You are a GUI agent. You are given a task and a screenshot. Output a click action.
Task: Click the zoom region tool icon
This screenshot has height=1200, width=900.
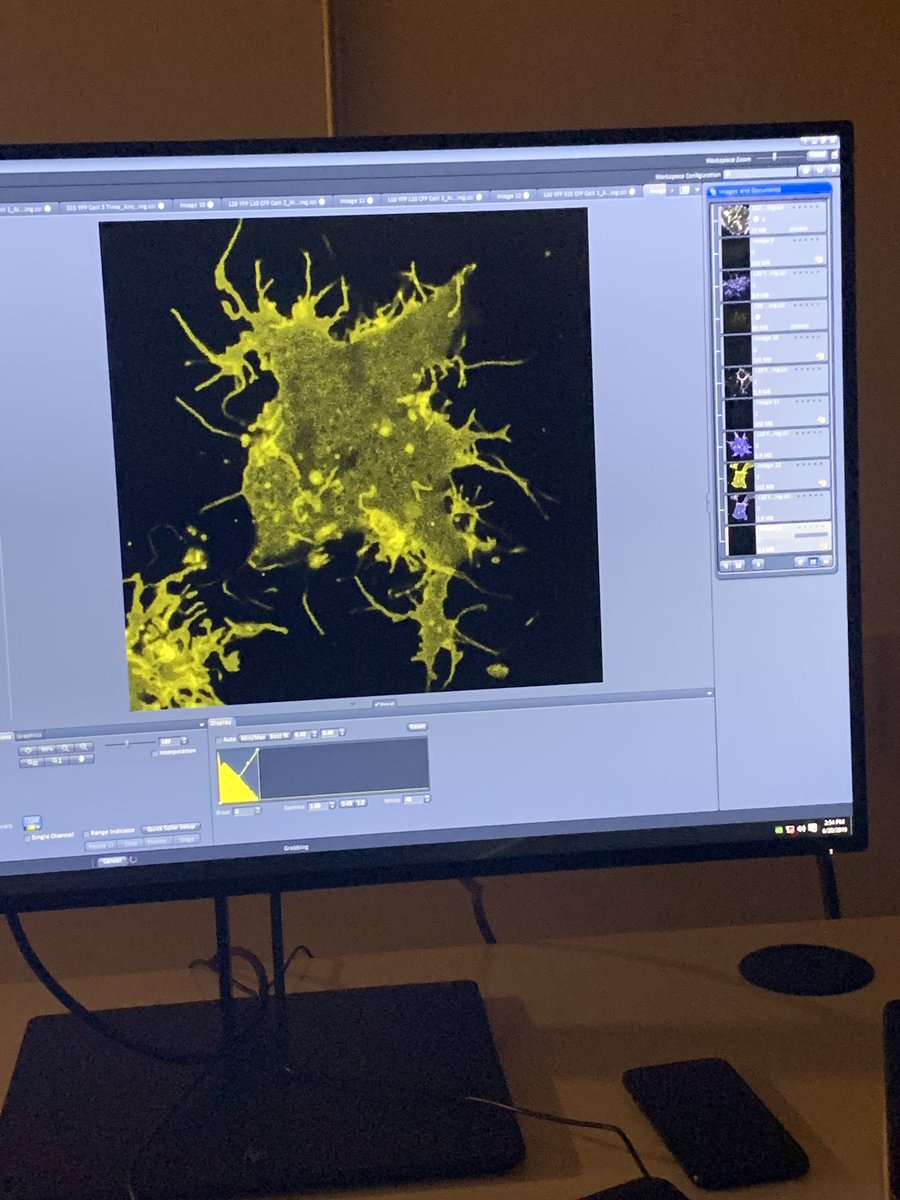(x=33, y=762)
